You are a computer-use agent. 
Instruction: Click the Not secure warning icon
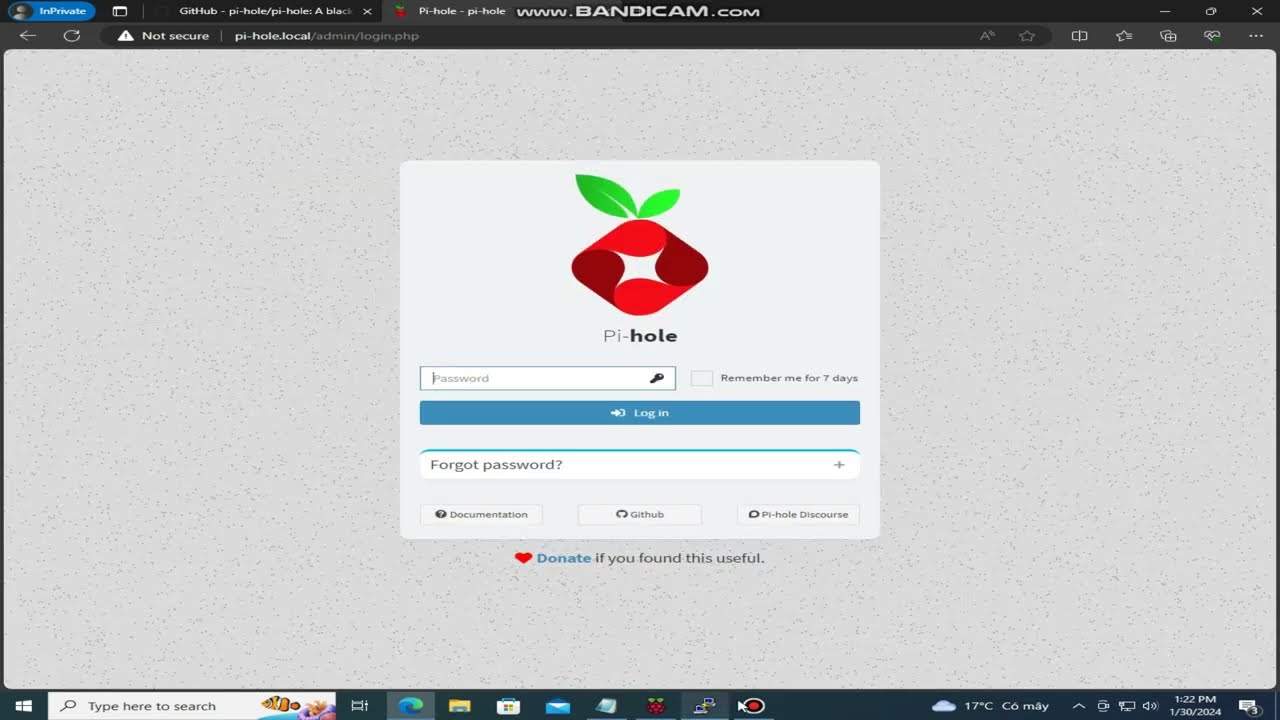point(125,36)
